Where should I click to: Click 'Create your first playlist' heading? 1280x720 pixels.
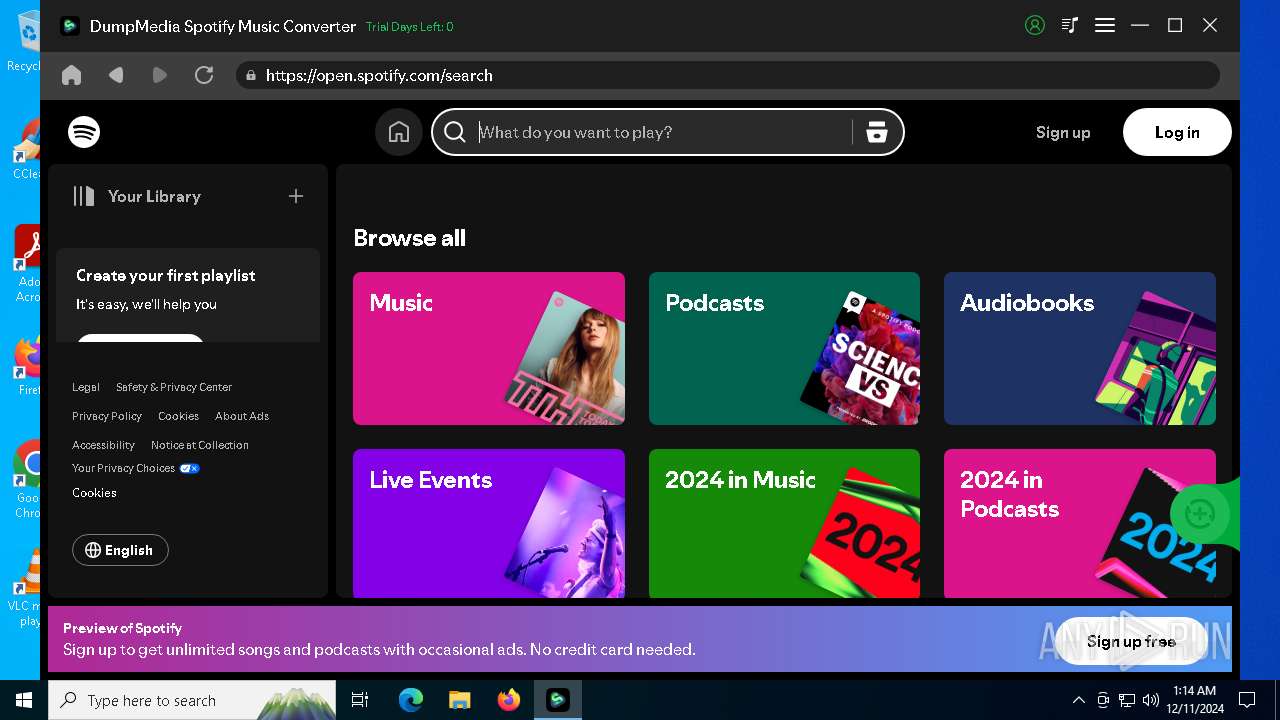[x=166, y=275]
